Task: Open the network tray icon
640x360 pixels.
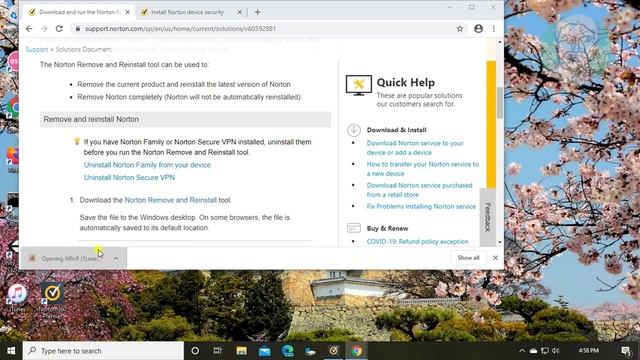Action: coord(544,351)
